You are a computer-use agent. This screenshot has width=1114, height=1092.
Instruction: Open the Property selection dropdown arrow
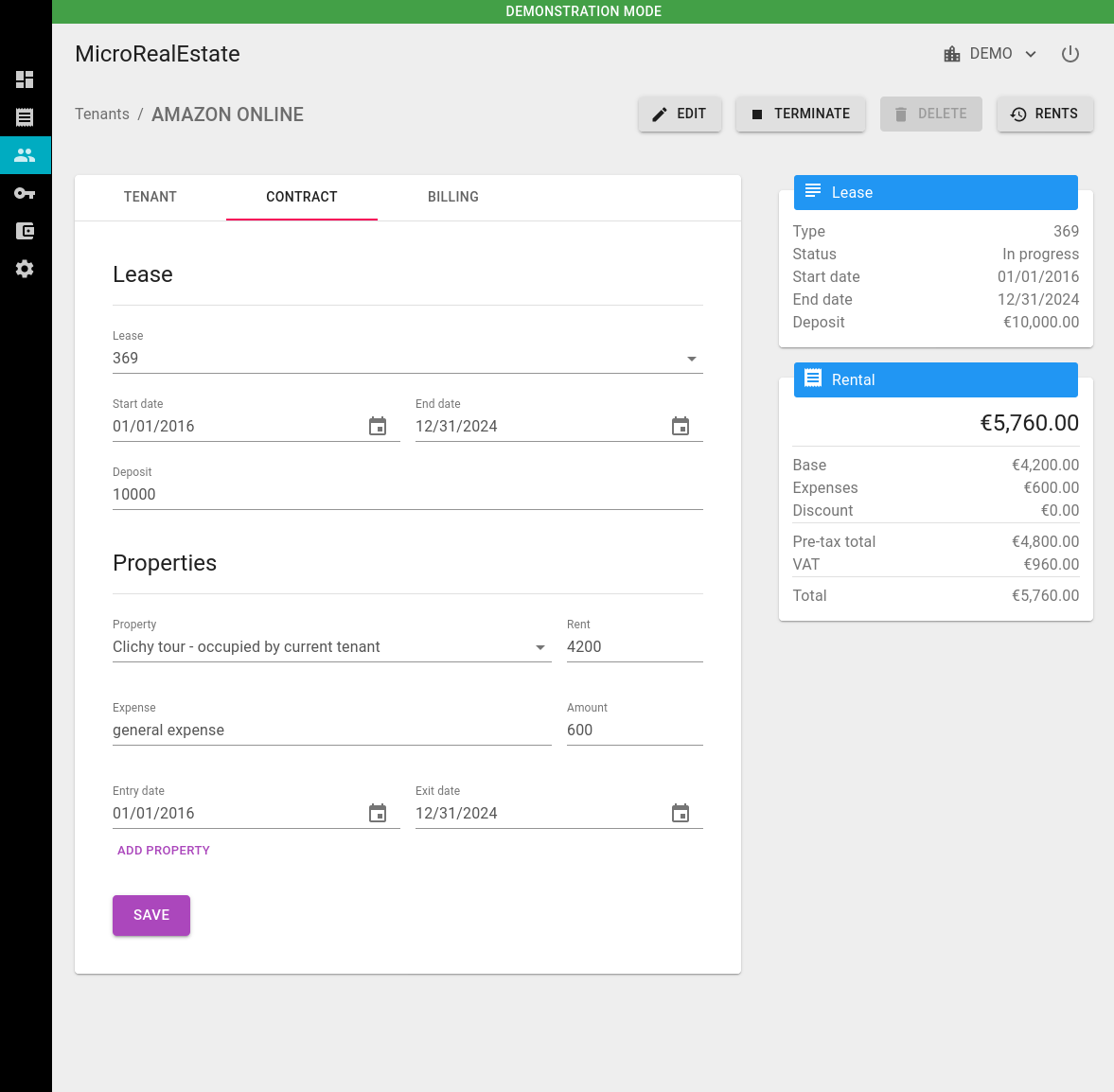(x=539, y=647)
